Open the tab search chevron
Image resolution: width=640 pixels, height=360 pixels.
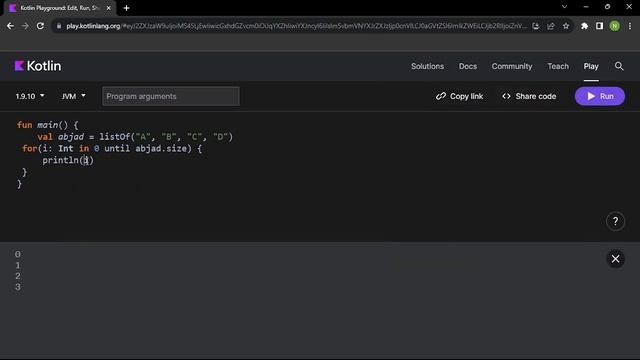(564, 7)
